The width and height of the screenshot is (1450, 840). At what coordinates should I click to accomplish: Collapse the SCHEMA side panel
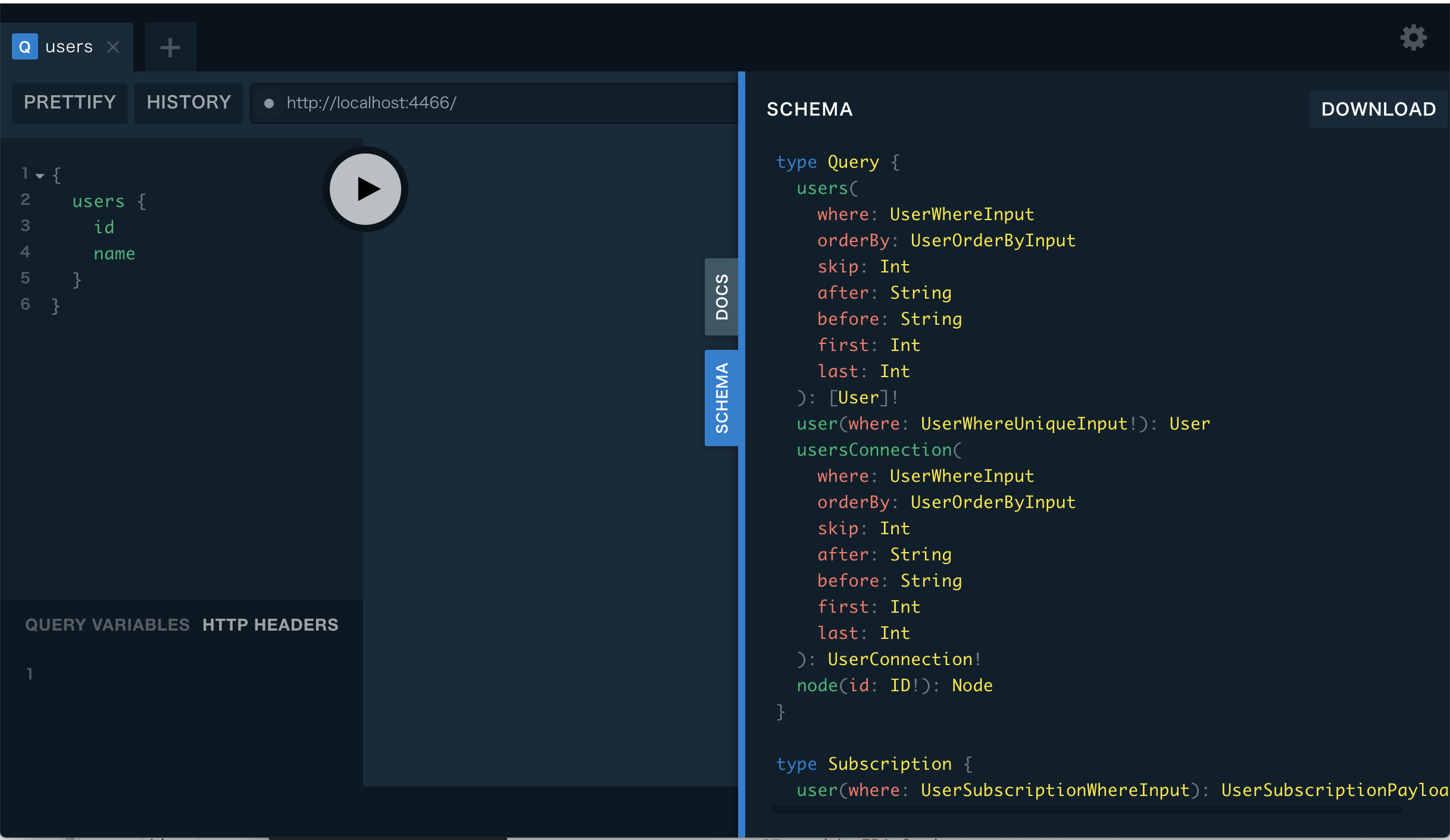click(x=723, y=397)
